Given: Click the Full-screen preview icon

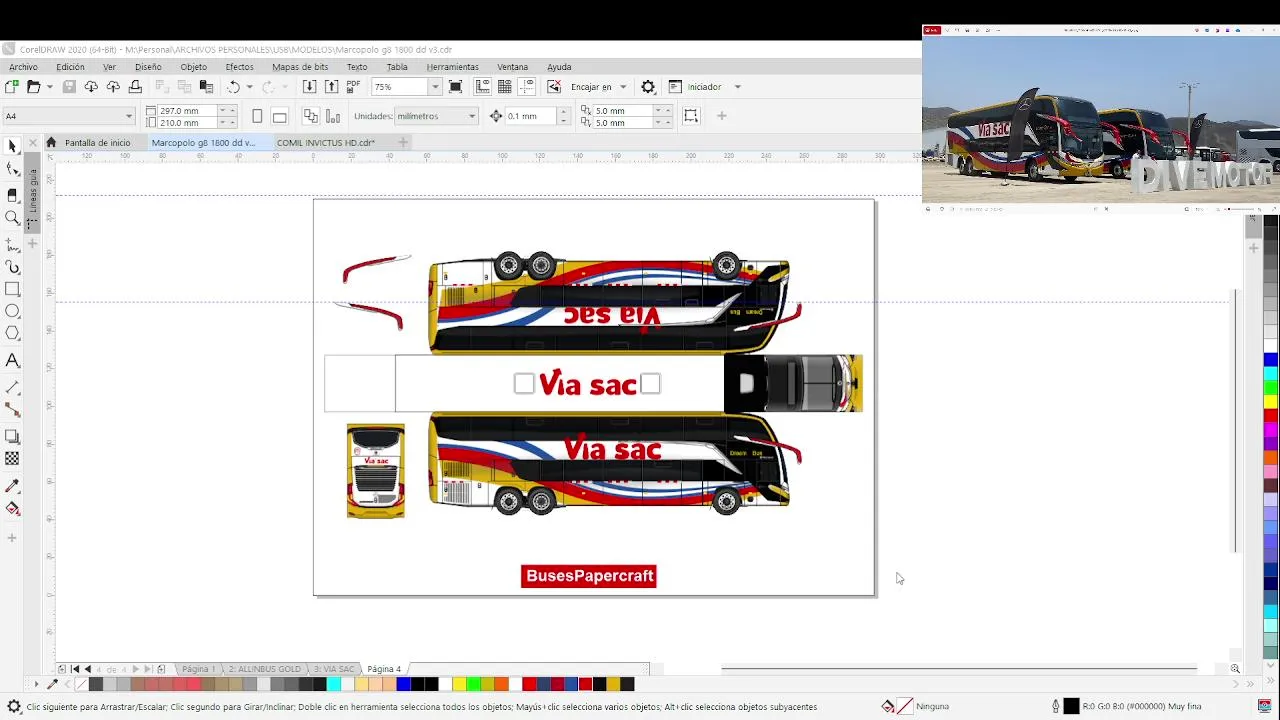Looking at the screenshot, I should [456, 87].
